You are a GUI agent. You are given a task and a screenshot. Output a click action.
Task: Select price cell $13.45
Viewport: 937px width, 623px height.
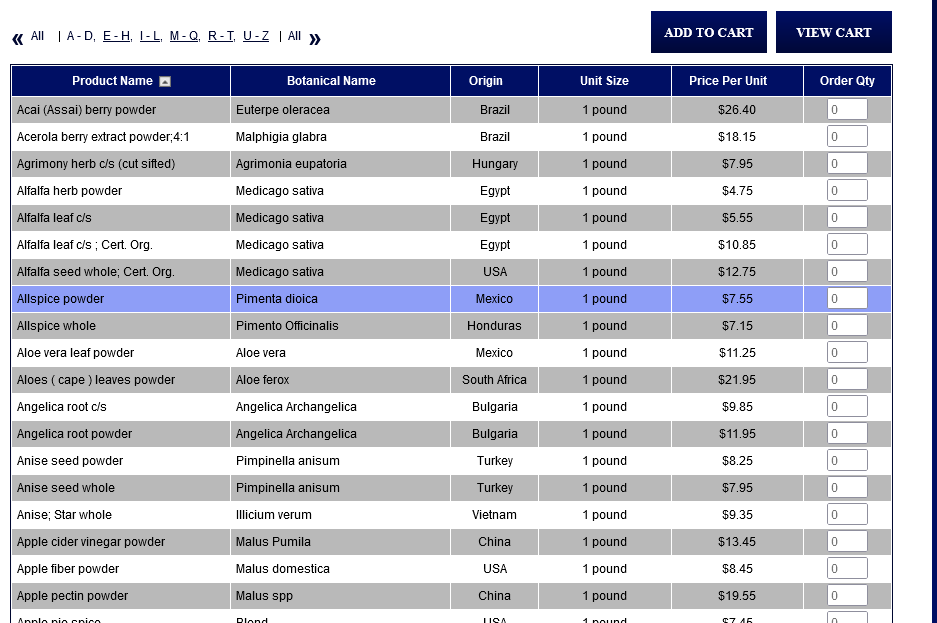click(x=737, y=541)
